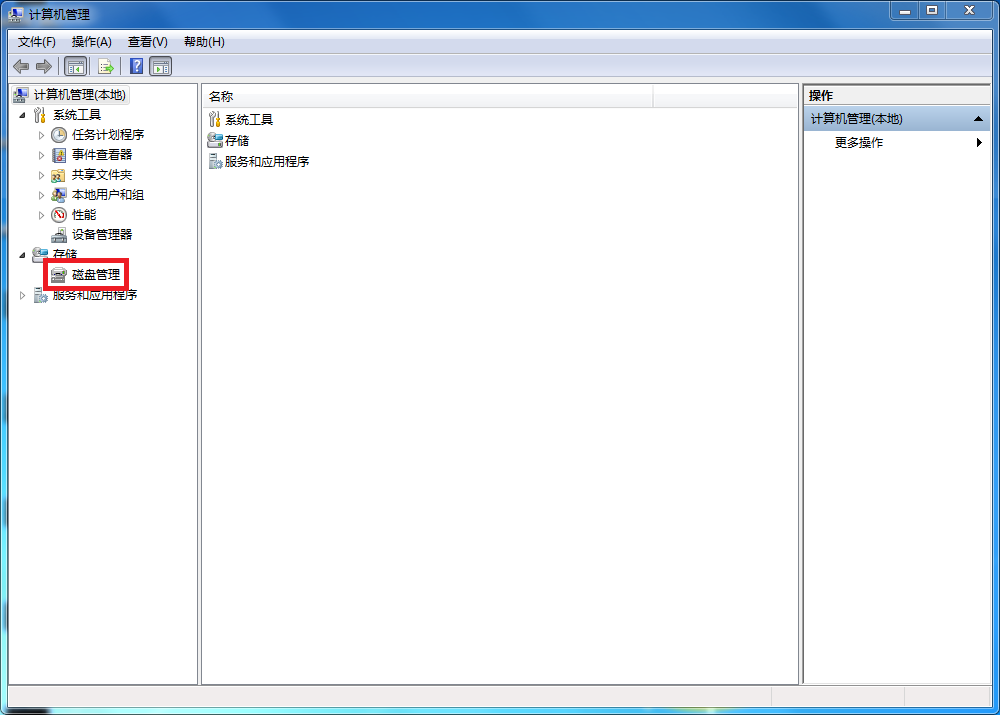Expand the 共享文件夹 node arrow
This screenshot has height=715, width=1000.
pos(42,175)
